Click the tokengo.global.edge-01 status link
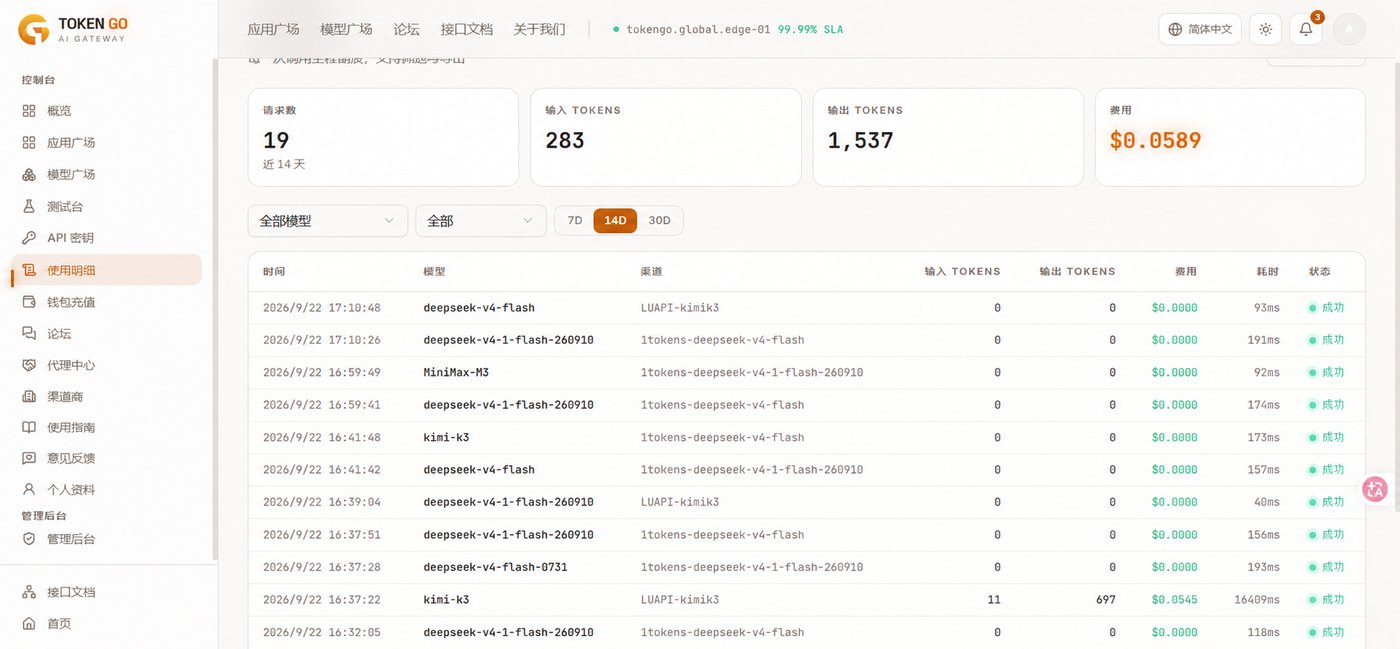The width and height of the screenshot is (1400, 649). click(698, 29)
